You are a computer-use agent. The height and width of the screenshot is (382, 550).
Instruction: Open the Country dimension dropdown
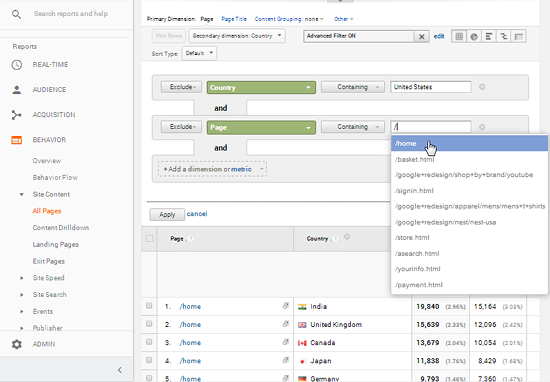click(x=261, y=88)
